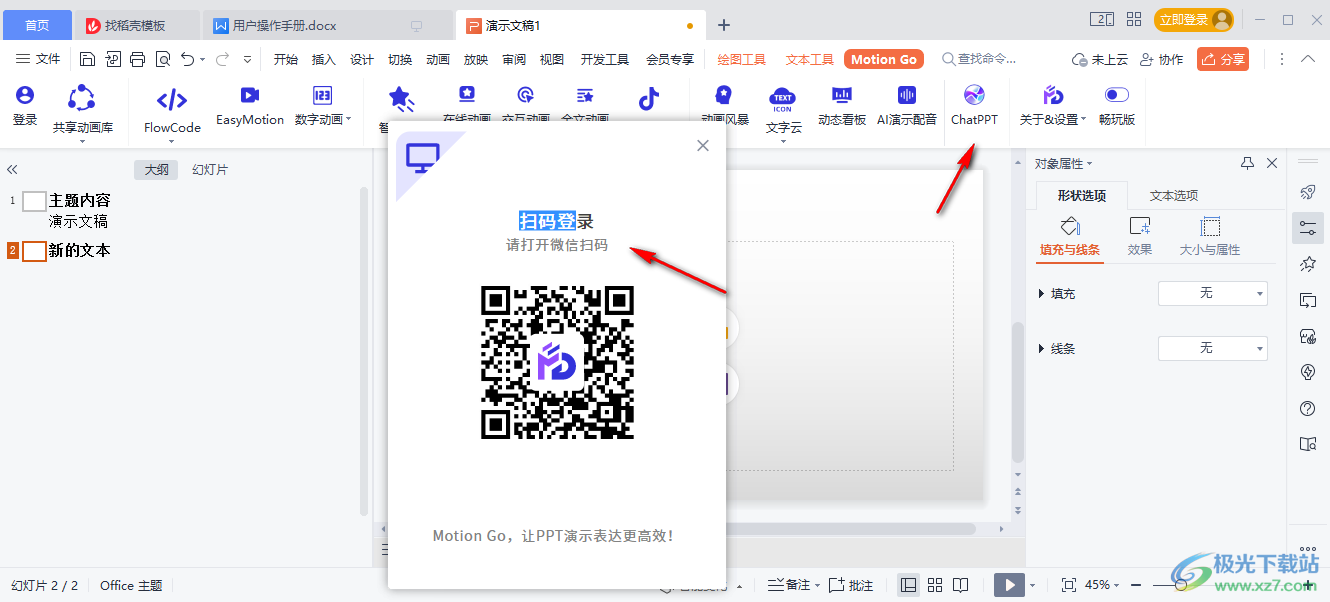
Task: Switch to the 设计 ribbon tab
Action: pos(362,59)
